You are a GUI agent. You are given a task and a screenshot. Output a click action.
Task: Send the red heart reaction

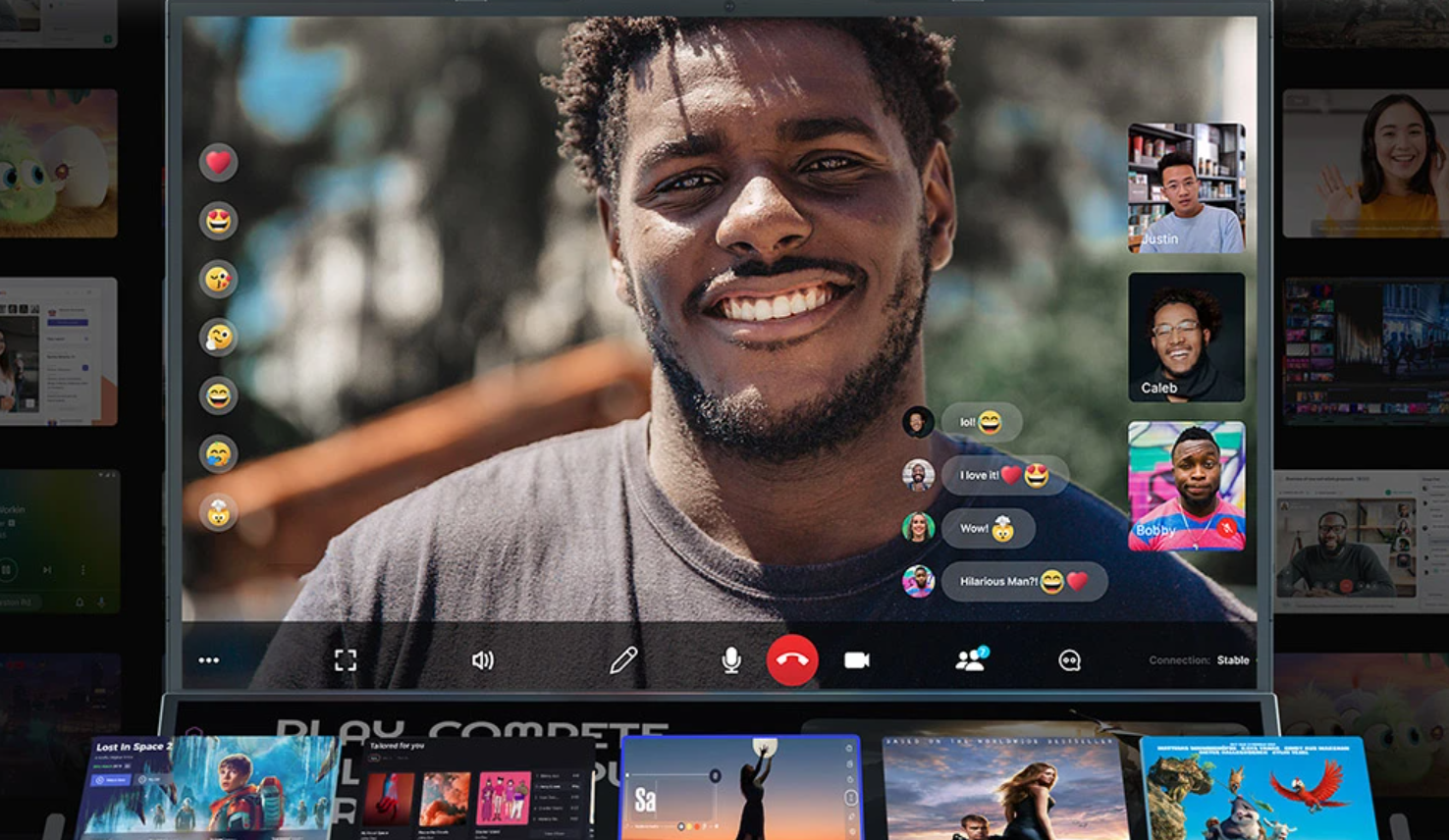(218, 162)
